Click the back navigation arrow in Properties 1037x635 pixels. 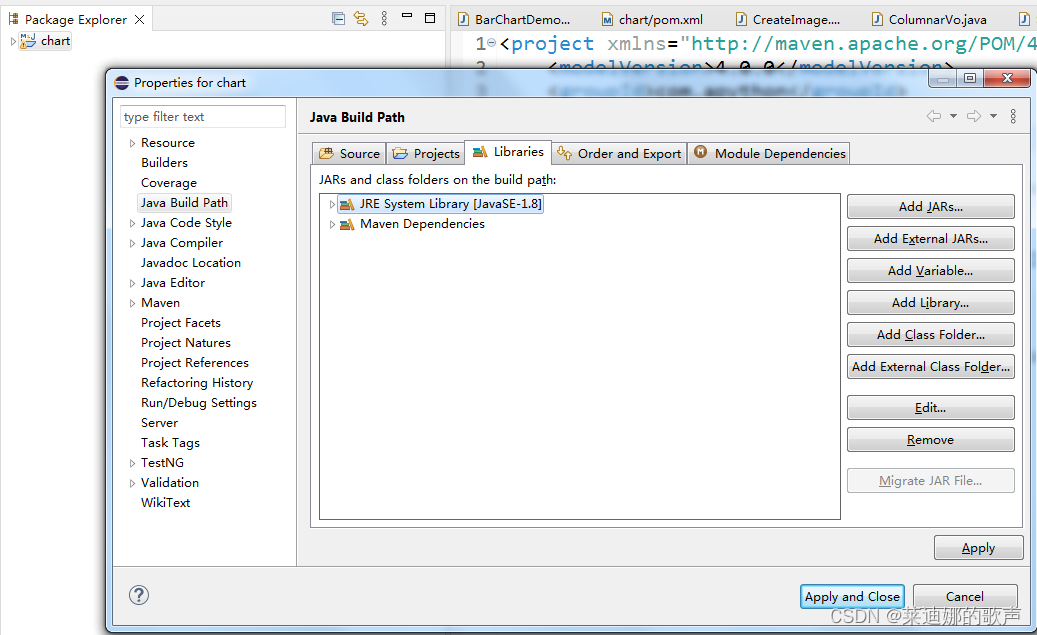click(934, 116)
